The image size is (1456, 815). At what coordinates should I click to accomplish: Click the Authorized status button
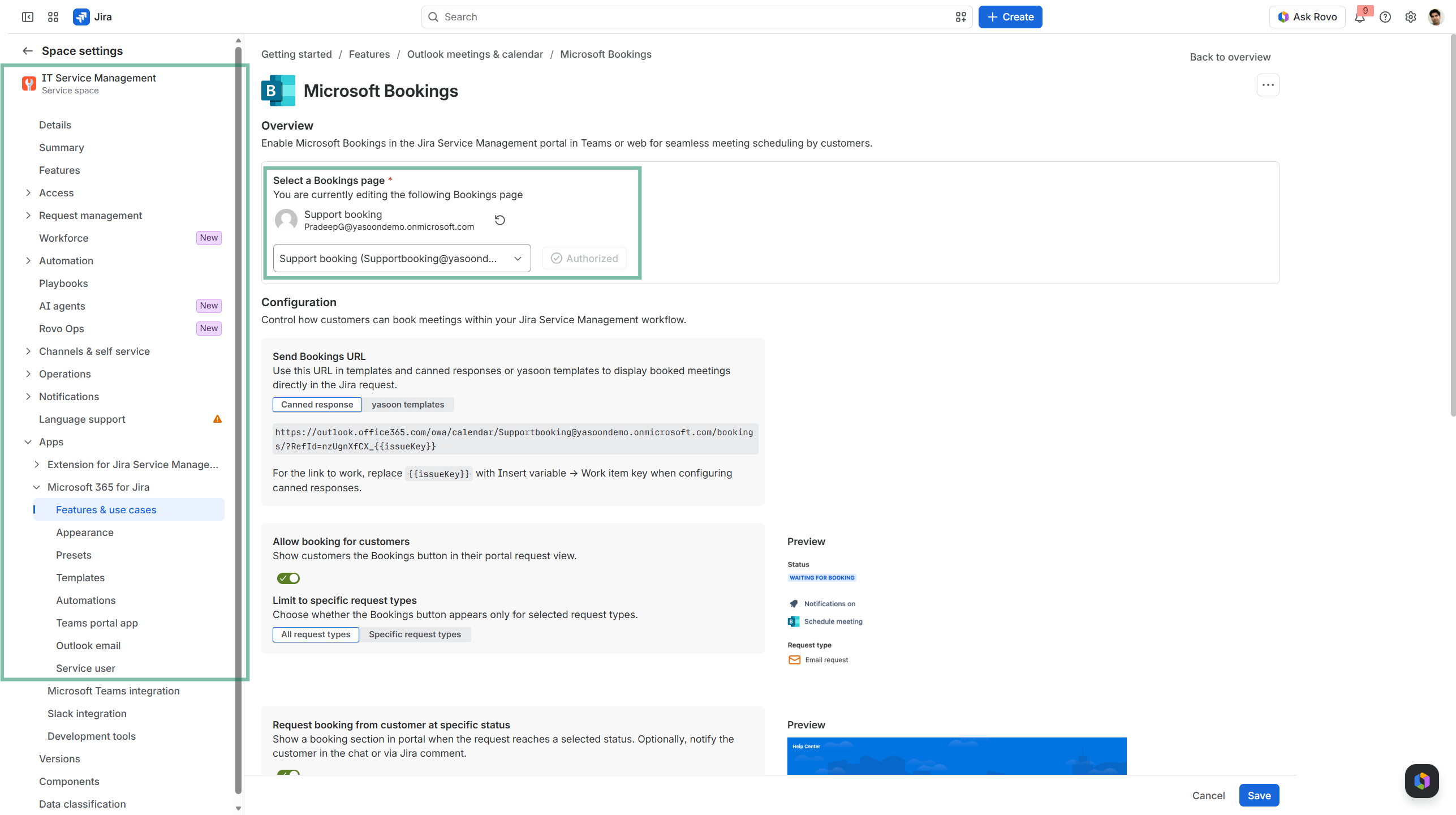585,259
